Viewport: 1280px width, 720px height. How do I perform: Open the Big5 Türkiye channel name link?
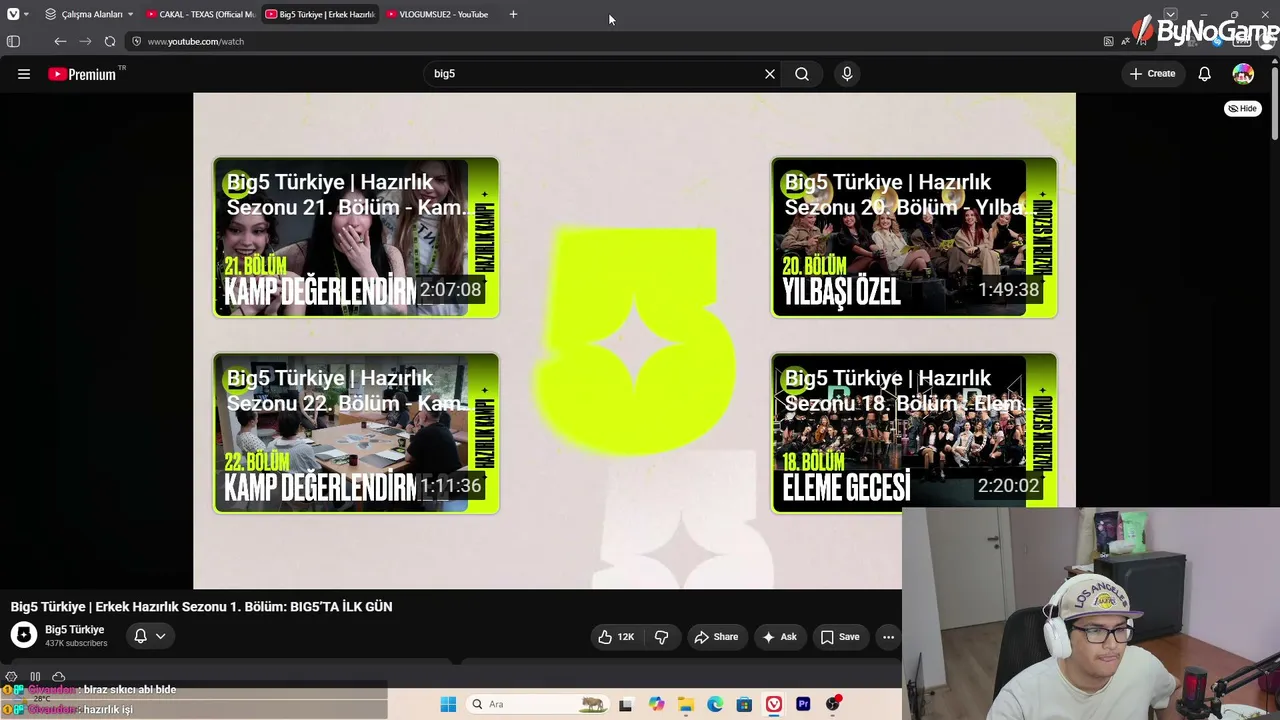(75, 630)
